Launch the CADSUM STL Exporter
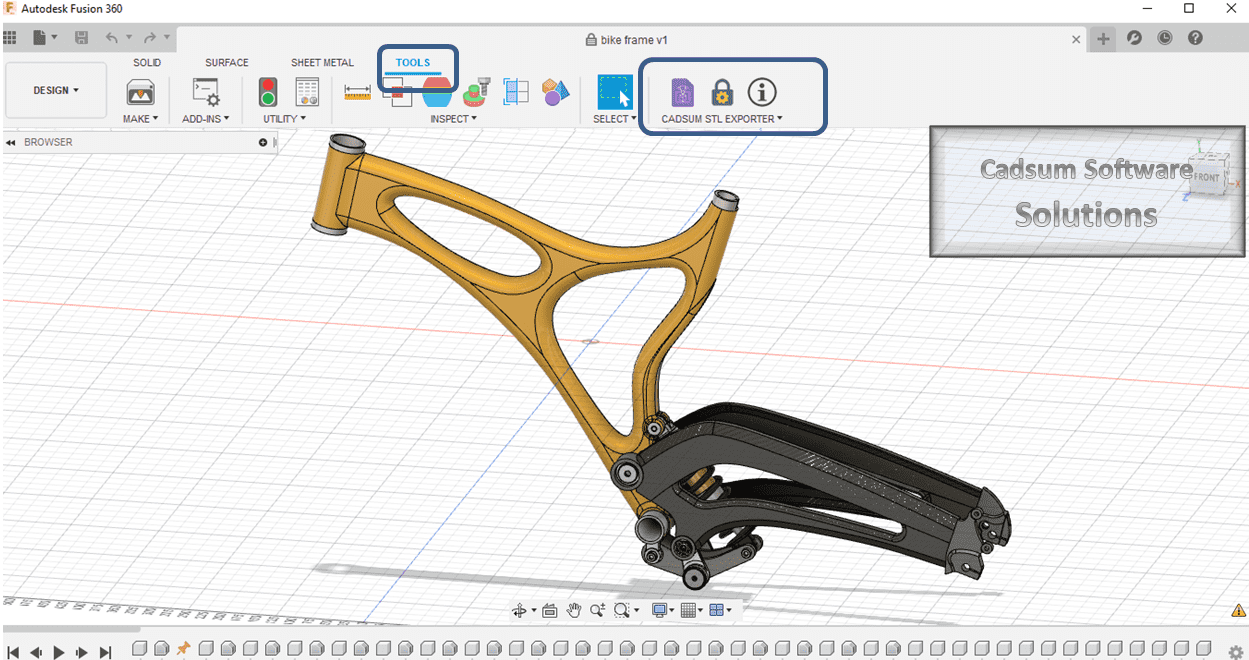 682,93
